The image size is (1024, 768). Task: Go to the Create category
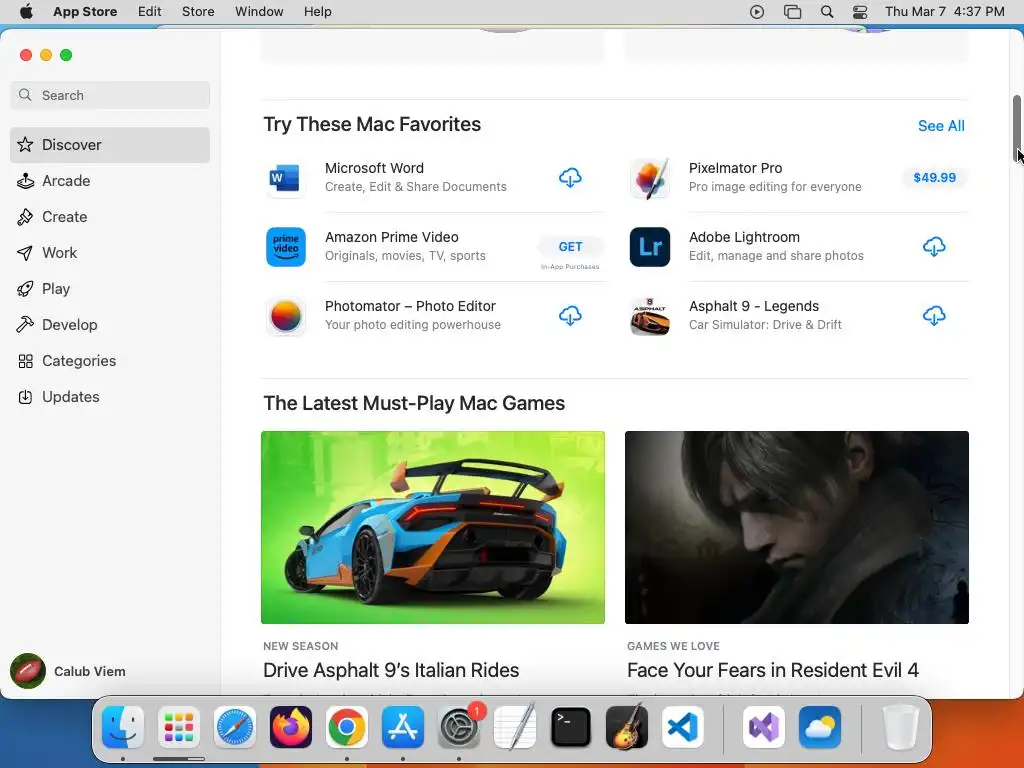(110, 217)
